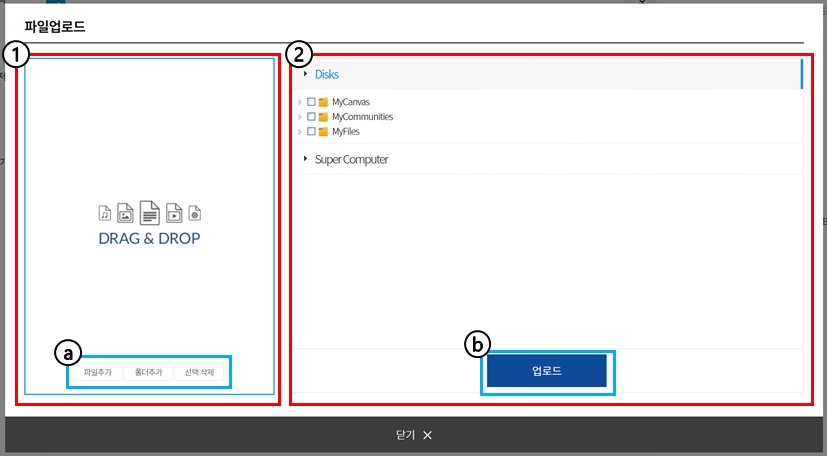The height and width of the screenshot is (456, 827).
Task: Open the Disks section header
Action: (x=327, y=74)
